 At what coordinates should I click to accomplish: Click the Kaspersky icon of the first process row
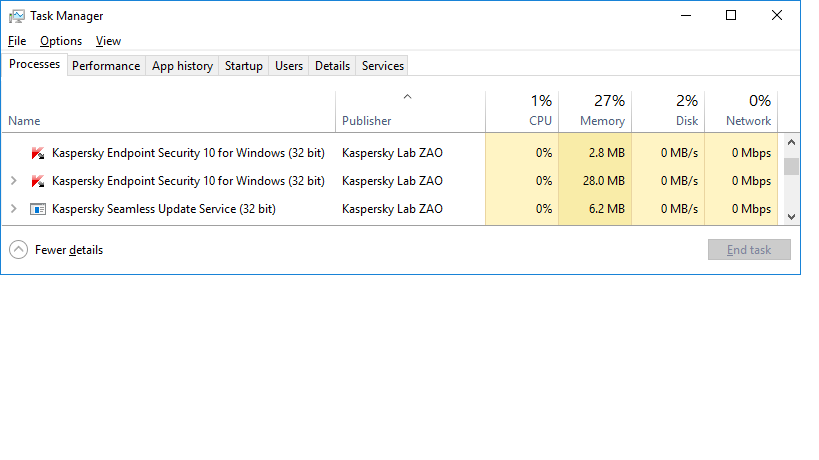[x=38, y=153]
